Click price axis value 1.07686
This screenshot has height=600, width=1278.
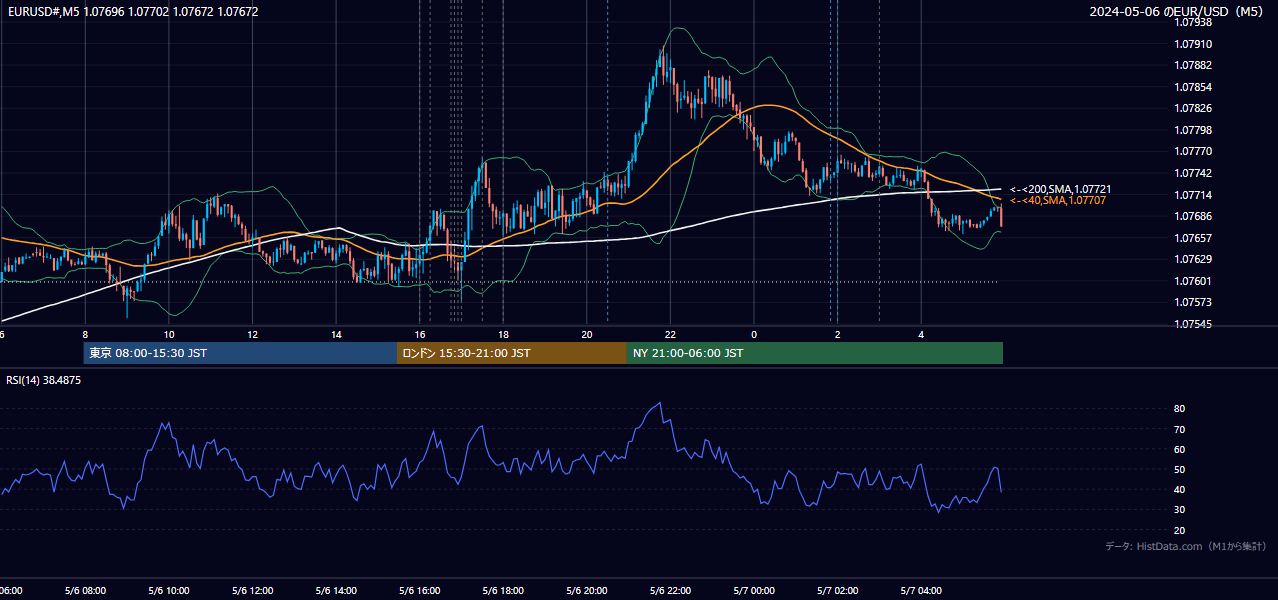click(x=1193, y=216)
